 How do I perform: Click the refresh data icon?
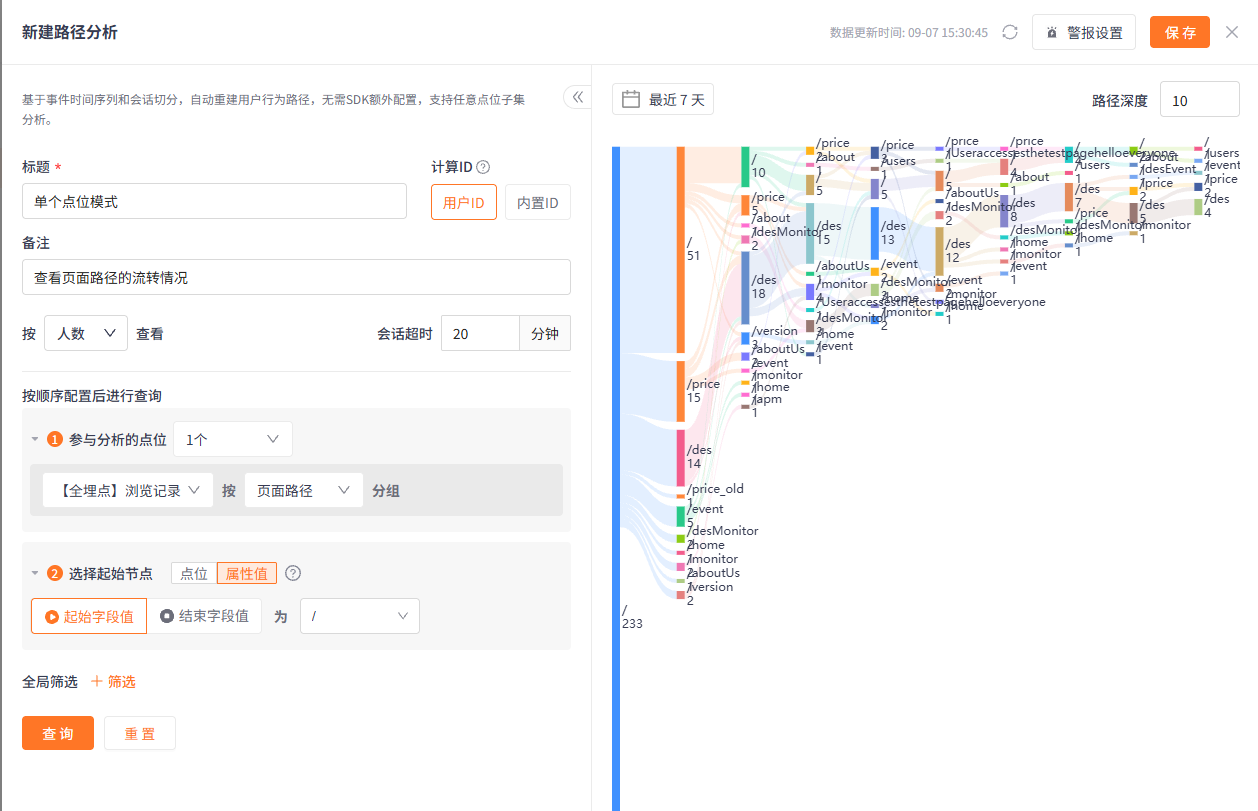click(1010, 32)
